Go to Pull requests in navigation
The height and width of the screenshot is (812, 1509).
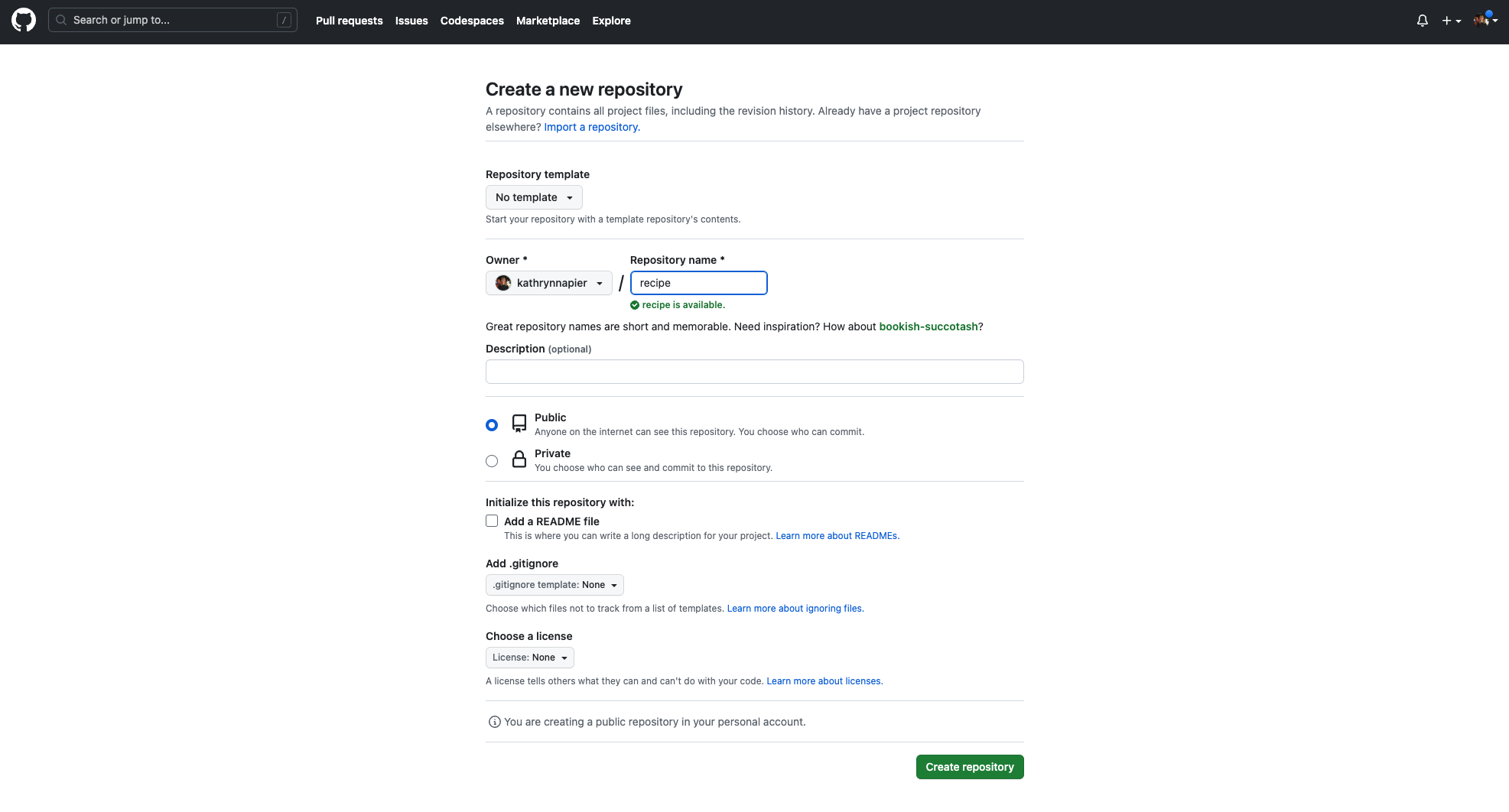(349, 21)
